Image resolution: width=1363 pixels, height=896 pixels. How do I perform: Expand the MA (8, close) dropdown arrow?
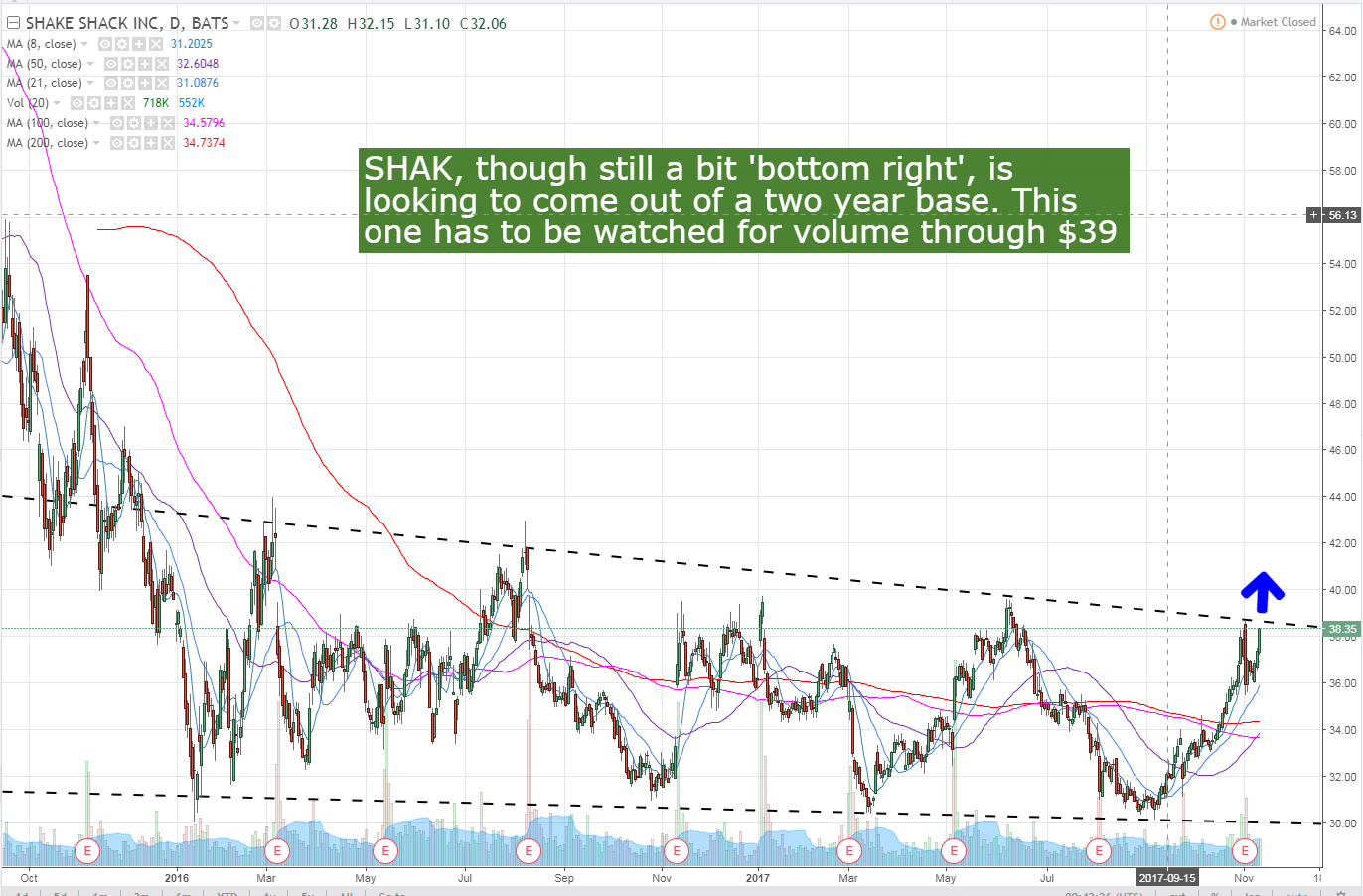[84, 44]
